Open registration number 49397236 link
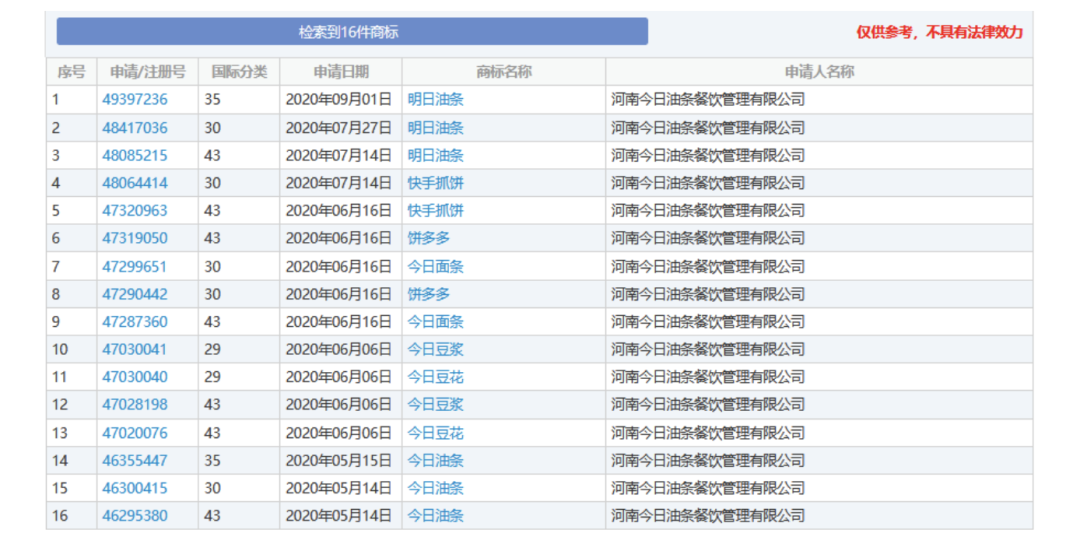The height and width of the screenshot is (551, 1080). (135, 100)
